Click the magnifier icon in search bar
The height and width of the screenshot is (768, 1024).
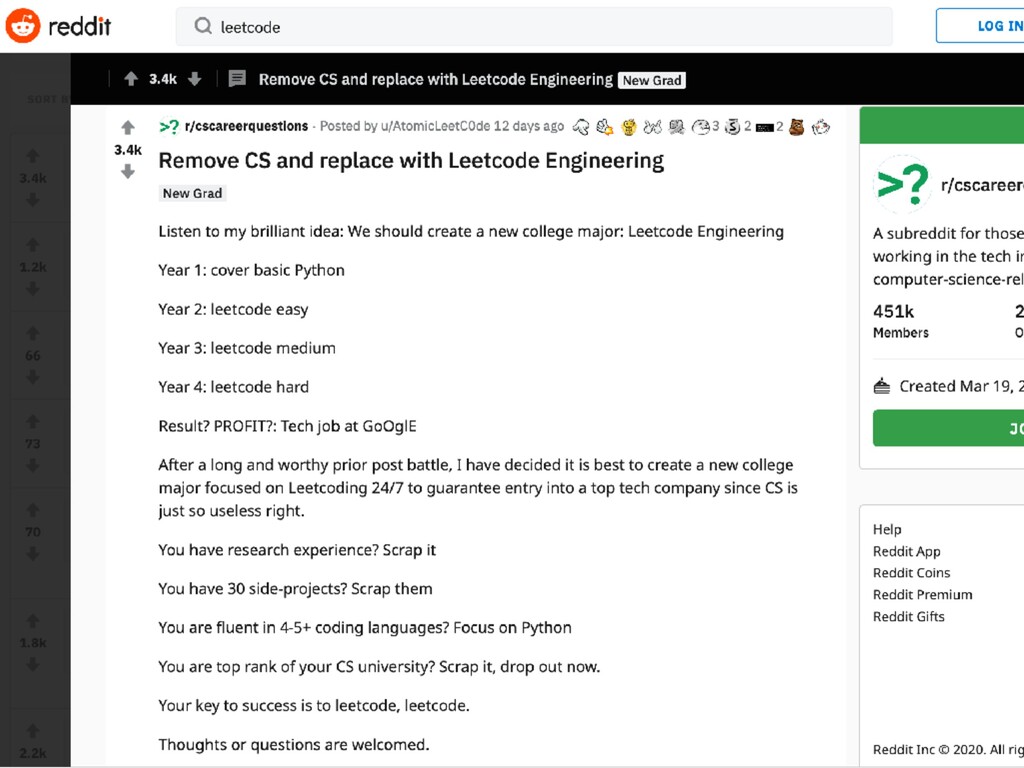point(203,27)
